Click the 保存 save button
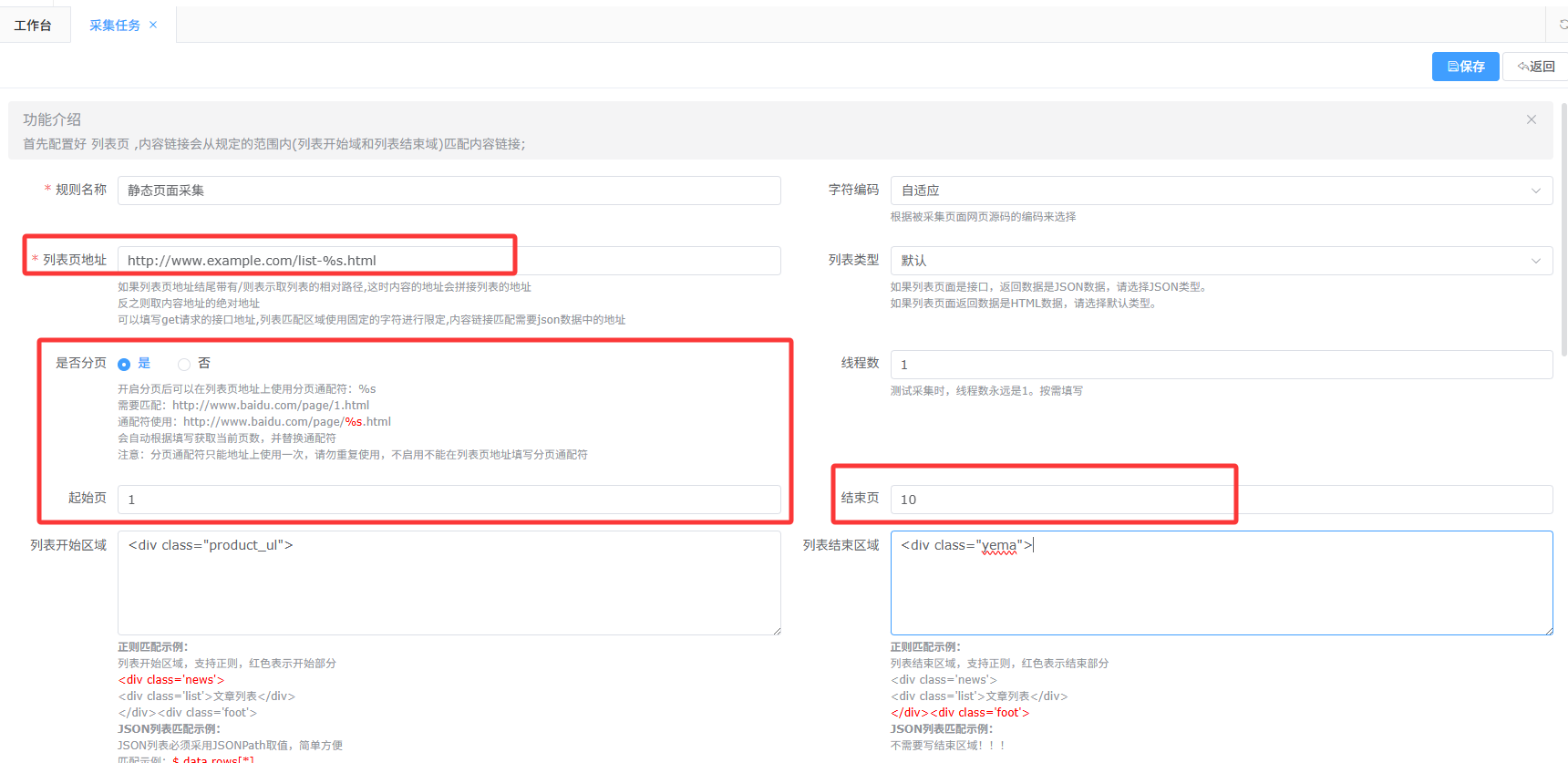The height and width of the screenshot is (763, 1568). coord(1465,67)
